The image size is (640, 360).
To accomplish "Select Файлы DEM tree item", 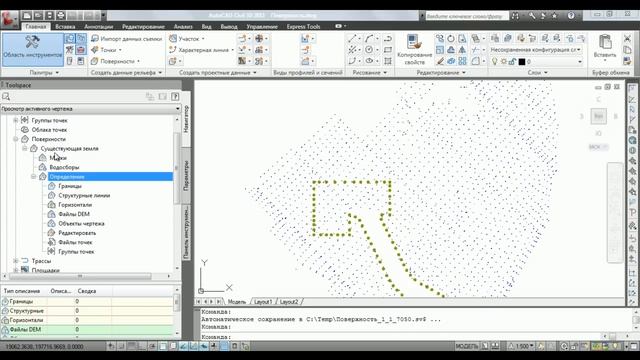I will coord(74,214).
